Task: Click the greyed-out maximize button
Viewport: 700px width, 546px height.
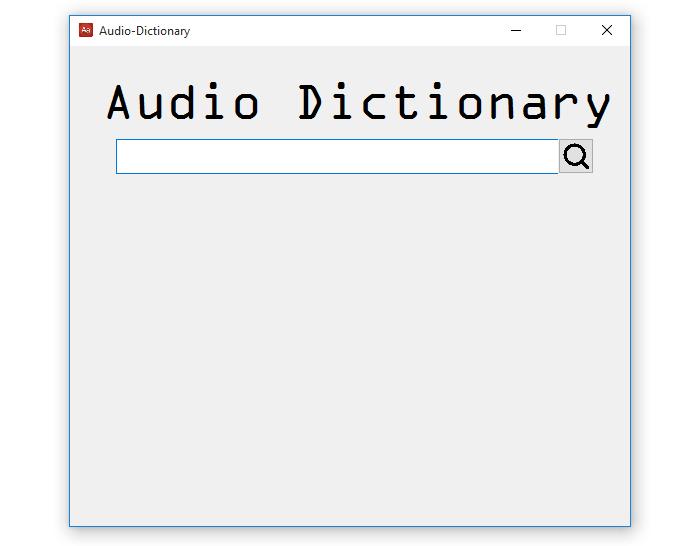Action: pyautogui.click(x=561, y=30)
